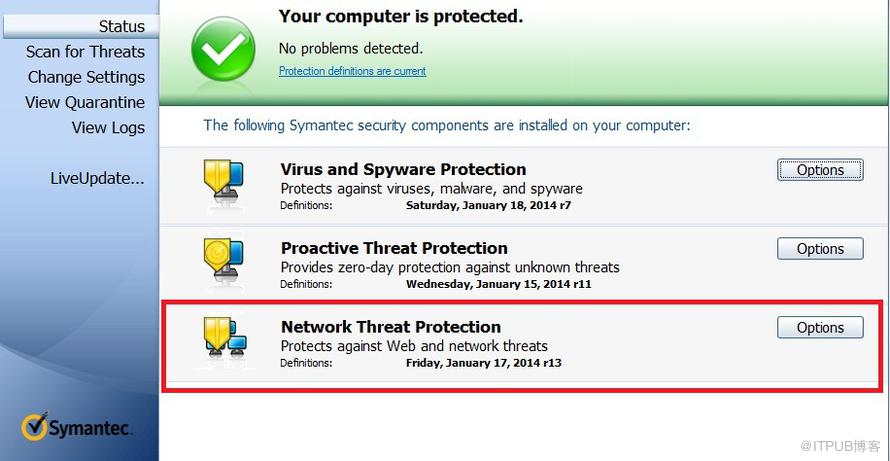Click the Virus and Spyware Protection title
The width and height of the screenshot is (890, 461).
403,169
